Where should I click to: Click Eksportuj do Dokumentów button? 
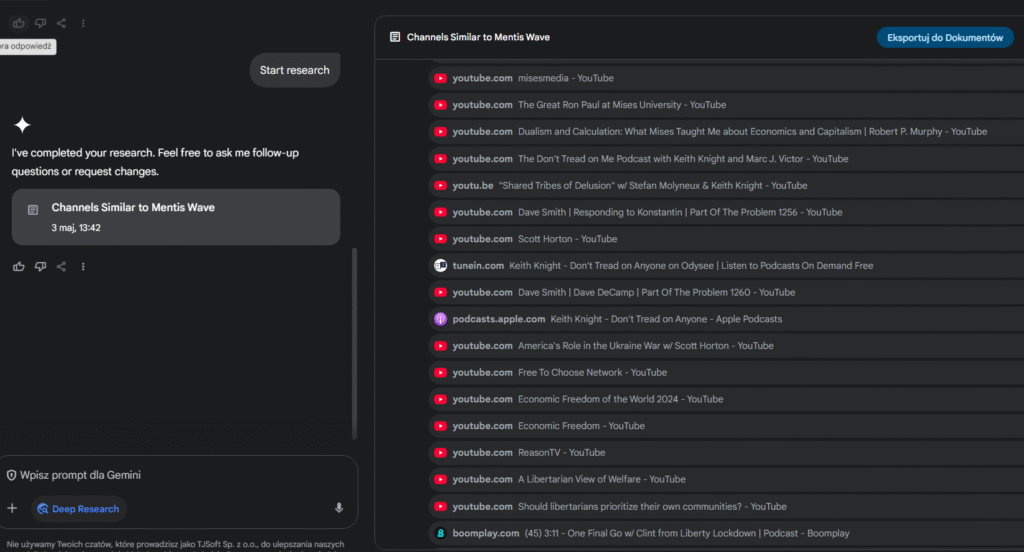tap(944, 38)
